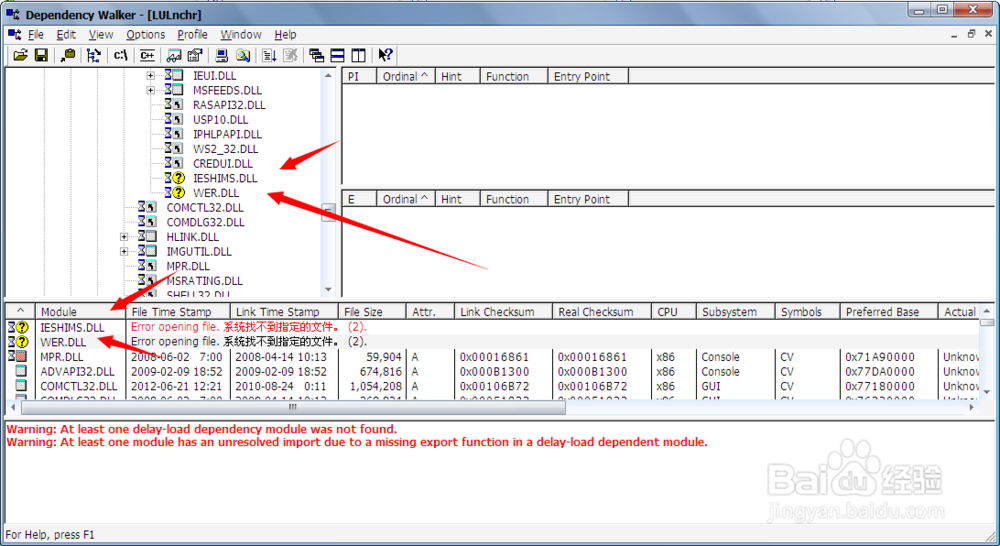Expand the MSFEEDS.DLL tree node
This screenshot has height=546, width=1000.
151,90
